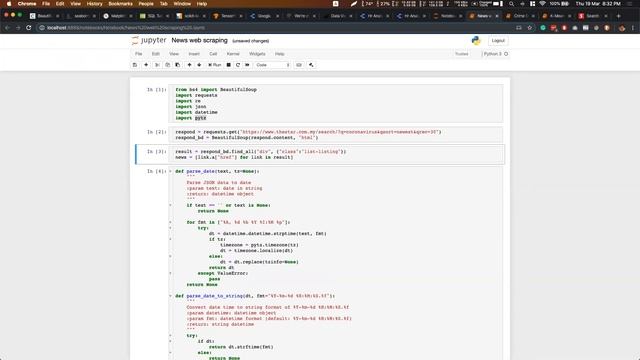Run the selected cell
The image size is (640, 360).
[x=215, y=65]
